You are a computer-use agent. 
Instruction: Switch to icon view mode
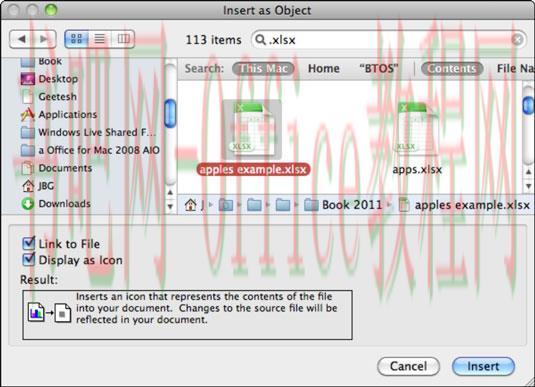point(77,39)
